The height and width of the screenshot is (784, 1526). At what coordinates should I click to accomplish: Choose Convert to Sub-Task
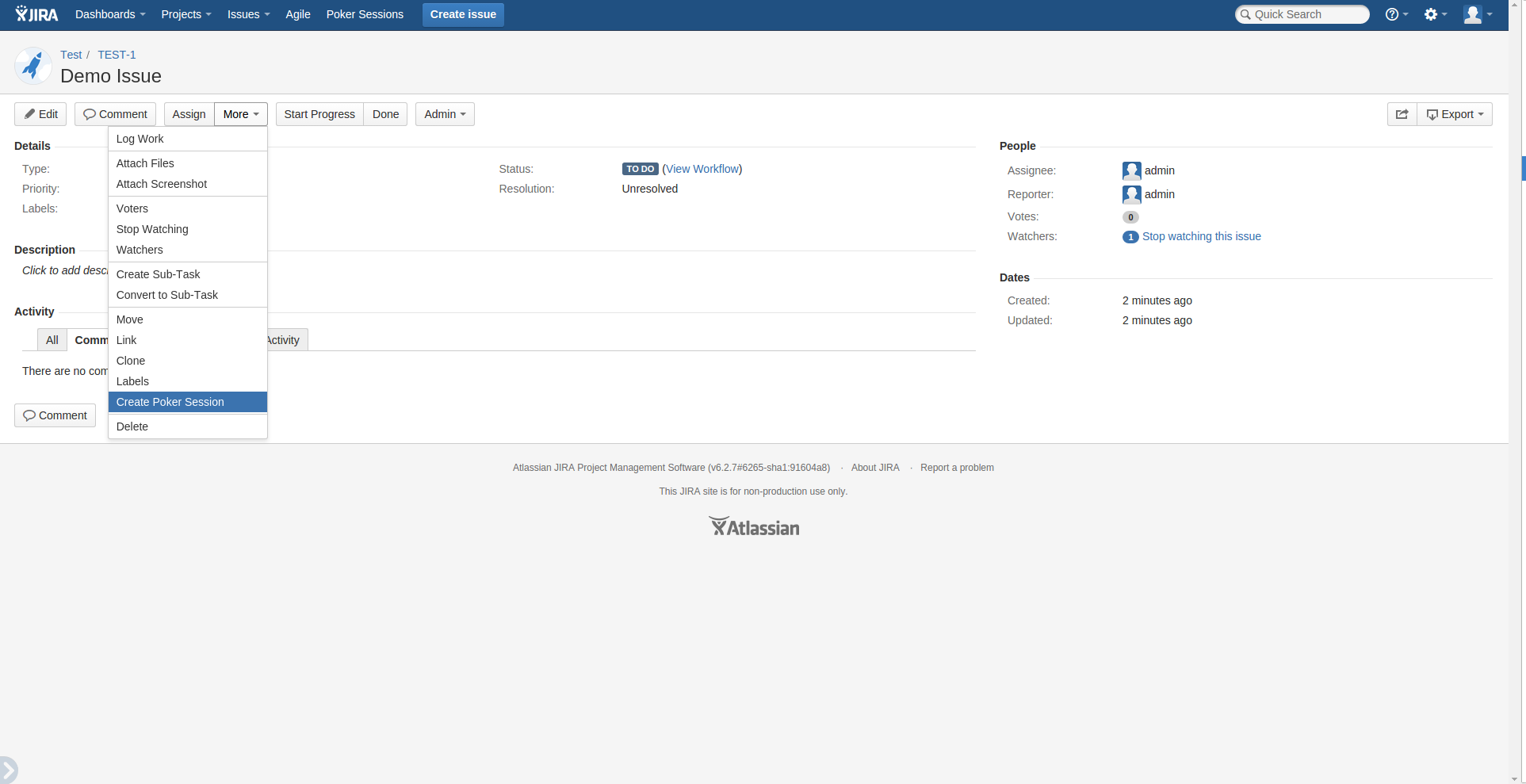point(188,295)
